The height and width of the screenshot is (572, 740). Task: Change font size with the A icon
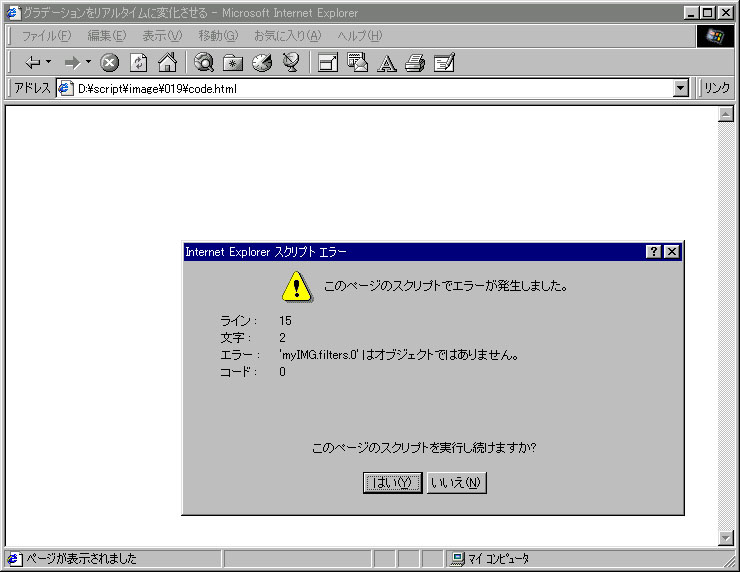387,63
